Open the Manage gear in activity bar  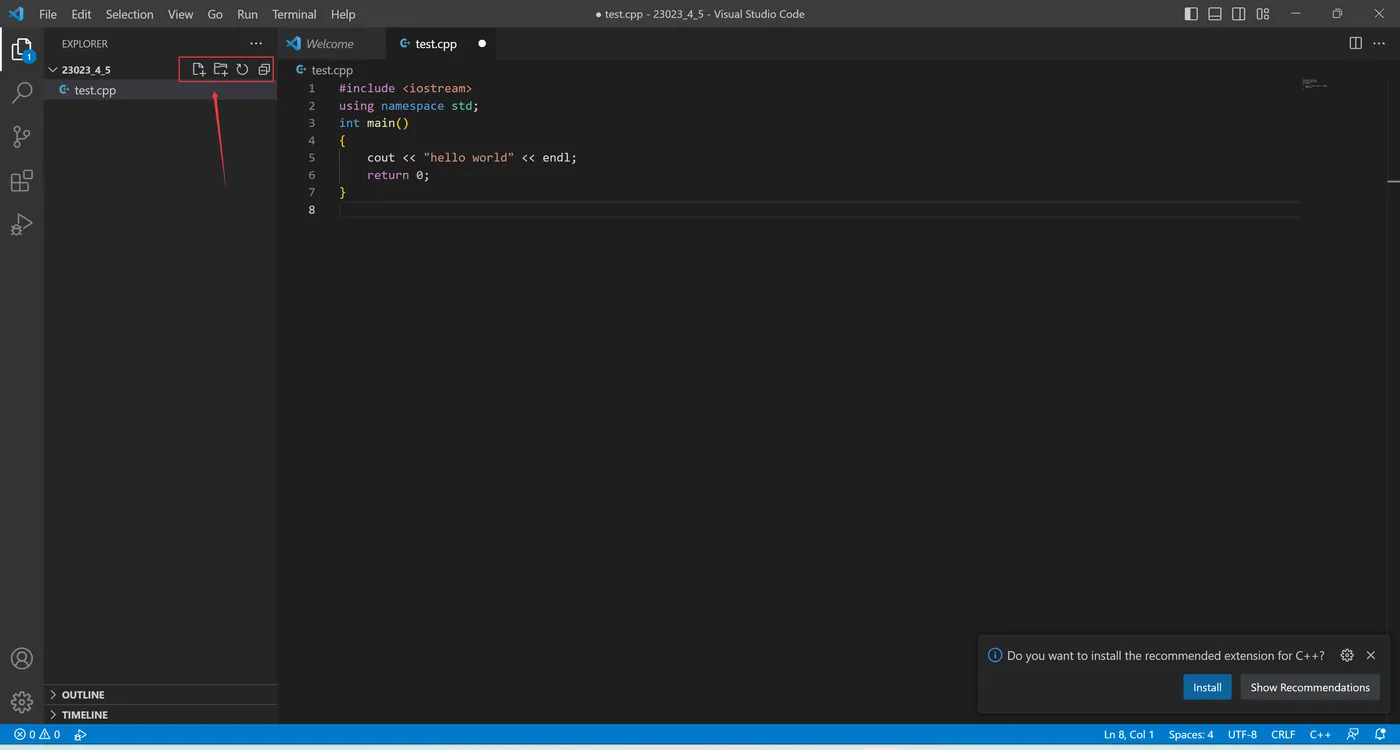coord(21,702)
